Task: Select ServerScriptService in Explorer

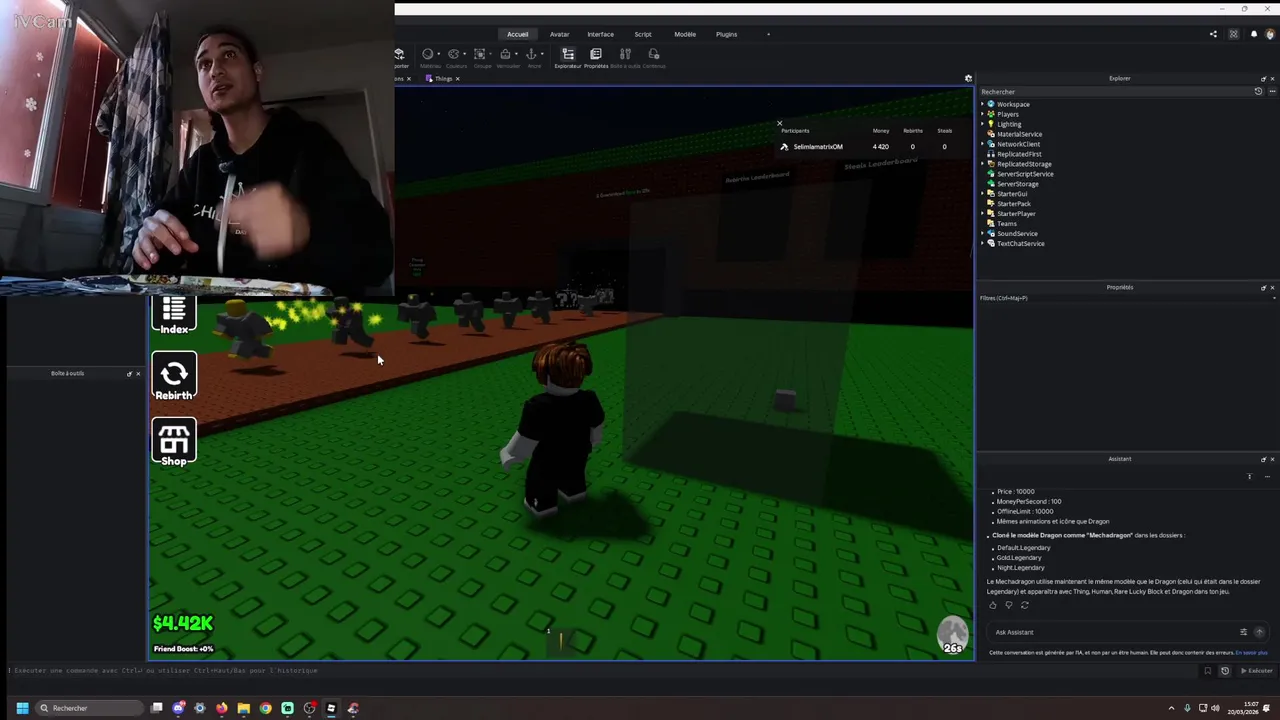Action: click(1024, 174)
